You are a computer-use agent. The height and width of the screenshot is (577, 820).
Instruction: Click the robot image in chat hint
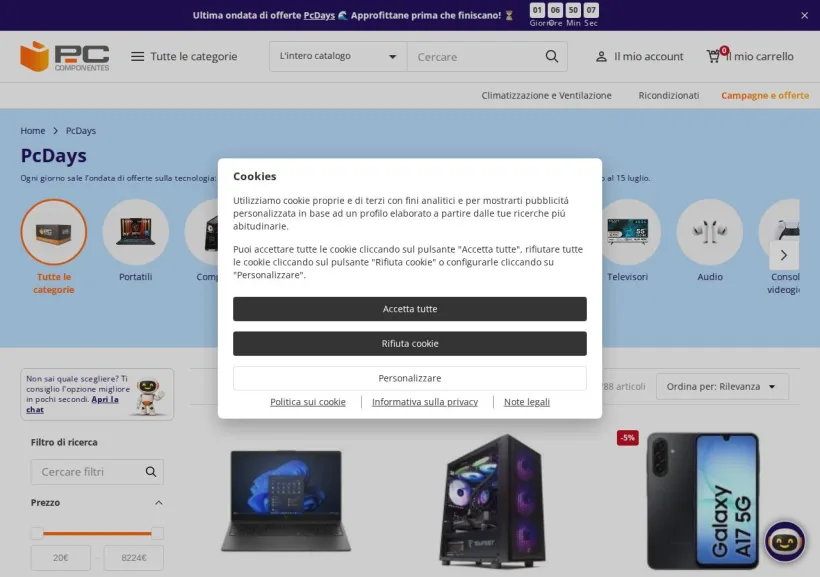click(x=150, y=396)
